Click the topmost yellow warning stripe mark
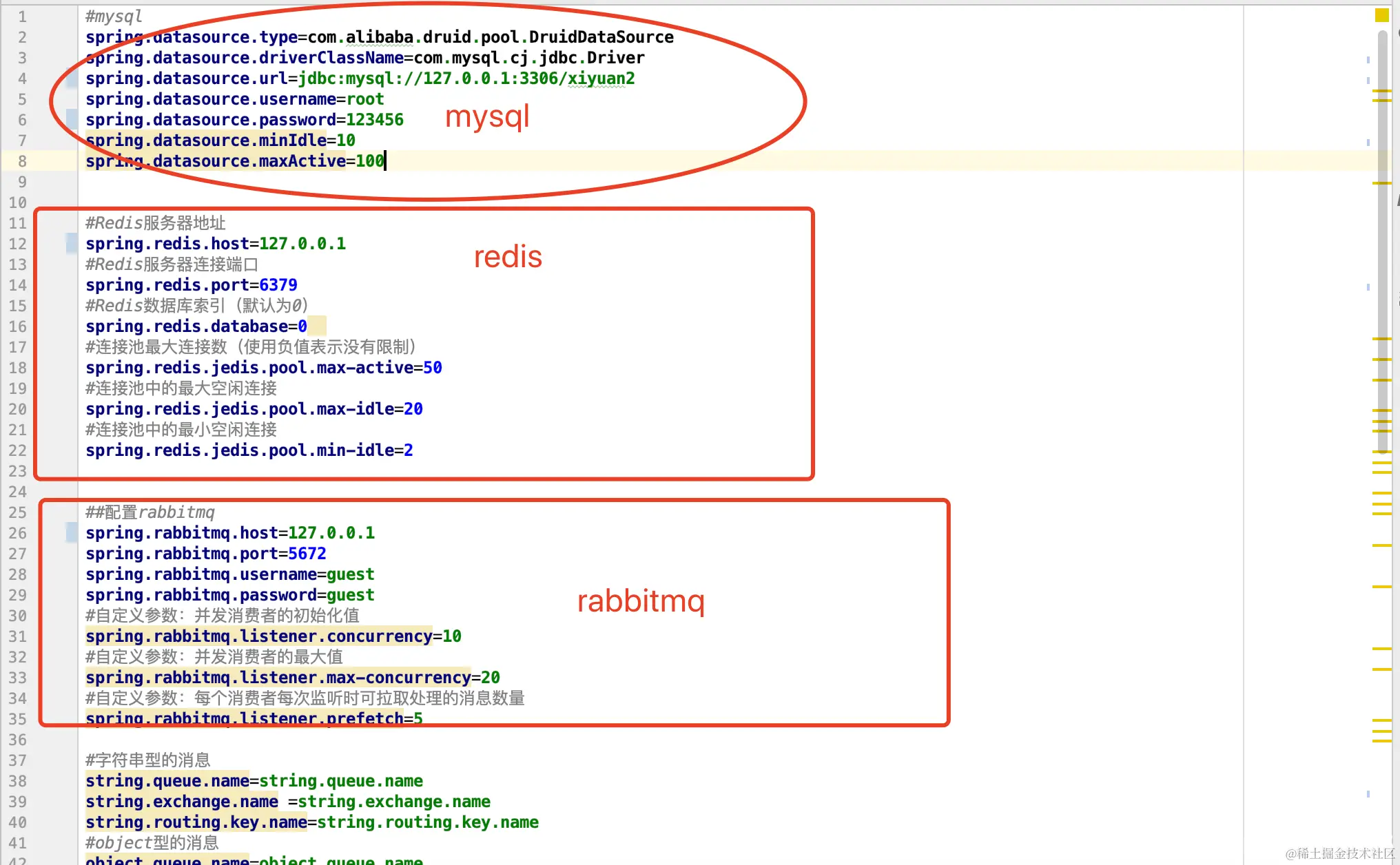This screenshot has width=1400, height=865. coord(1381,91)
